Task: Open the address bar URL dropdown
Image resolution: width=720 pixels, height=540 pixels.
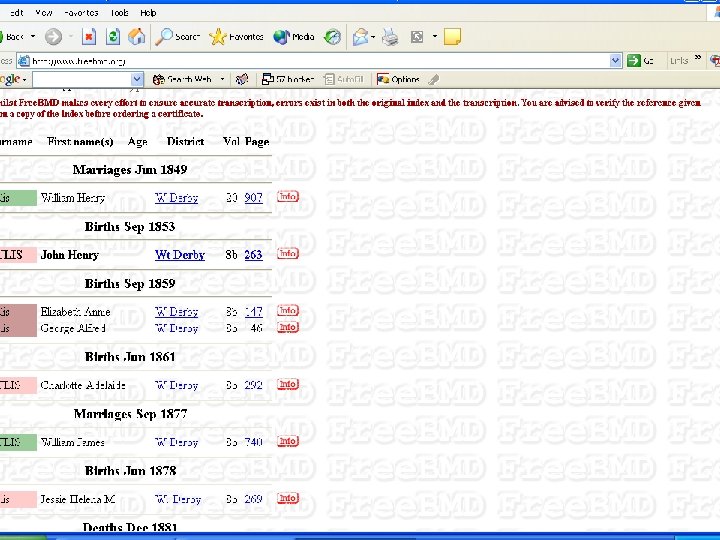Action: (615, 60)
